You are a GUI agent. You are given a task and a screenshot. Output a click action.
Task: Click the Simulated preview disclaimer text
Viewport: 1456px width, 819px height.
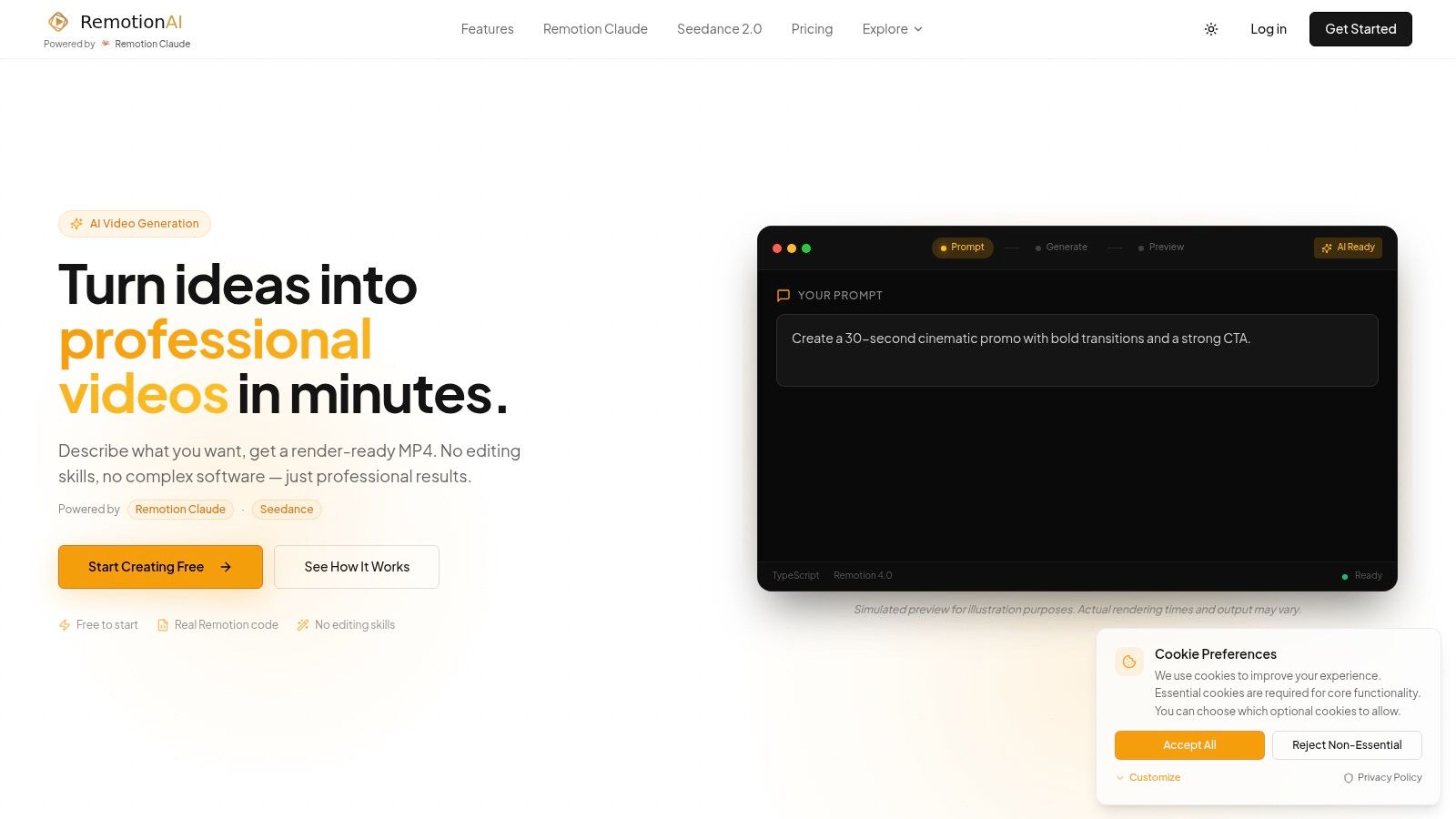(x=1077, y=610)
